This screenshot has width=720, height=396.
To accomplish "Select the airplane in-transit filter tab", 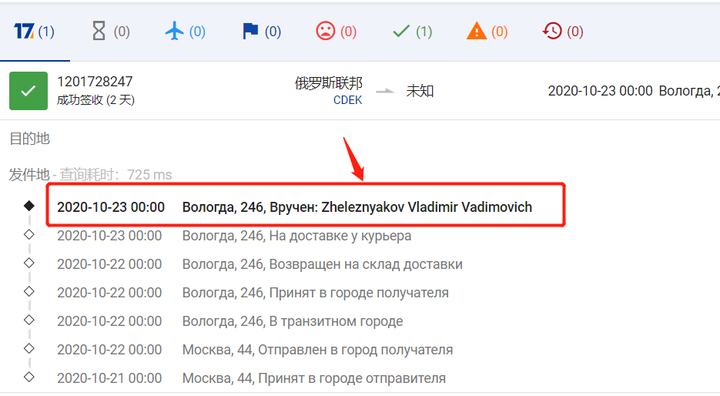I will [x=185, y=31].
